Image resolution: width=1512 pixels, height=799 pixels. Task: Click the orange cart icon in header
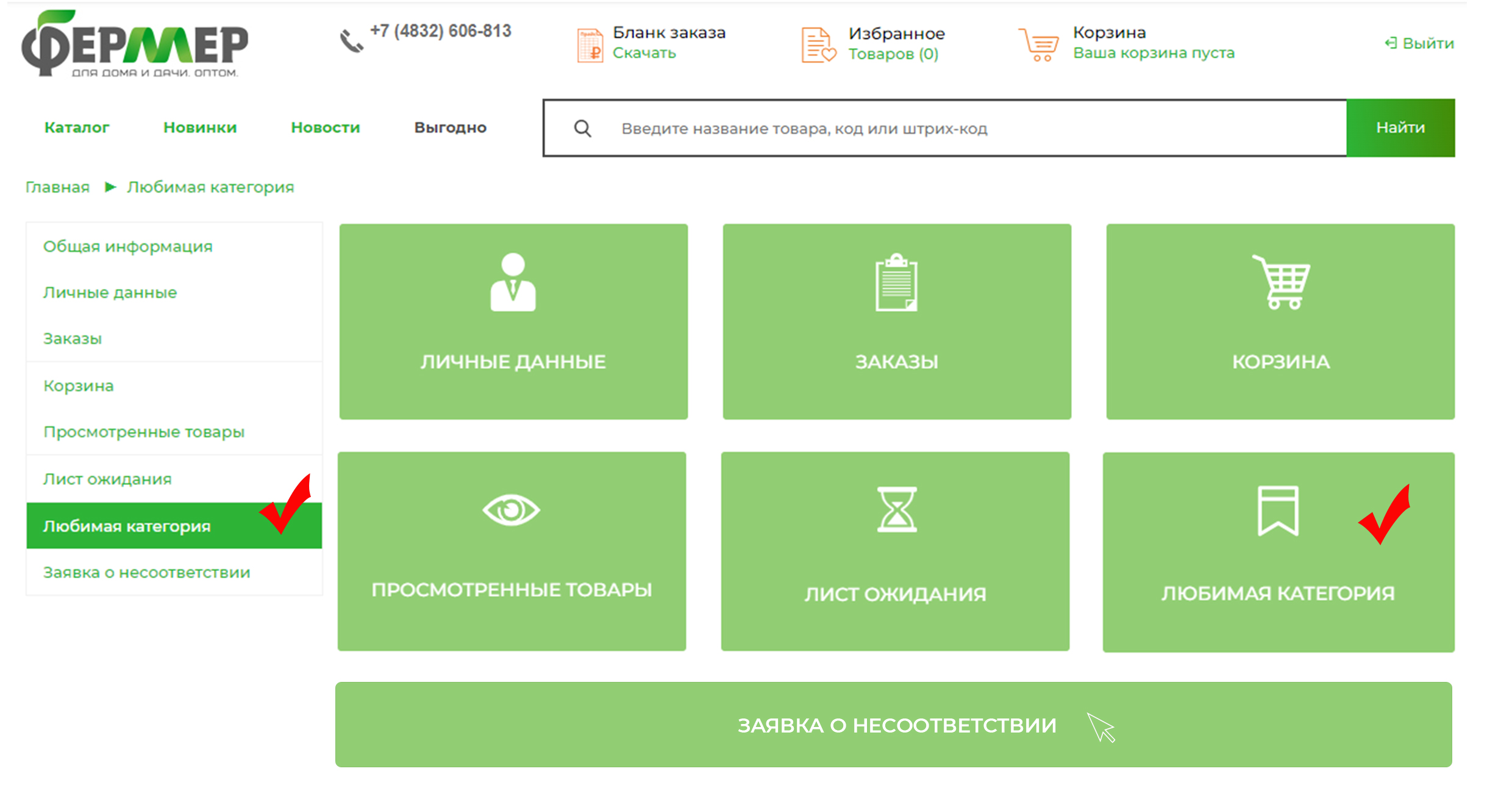[x=1038, y=45]
